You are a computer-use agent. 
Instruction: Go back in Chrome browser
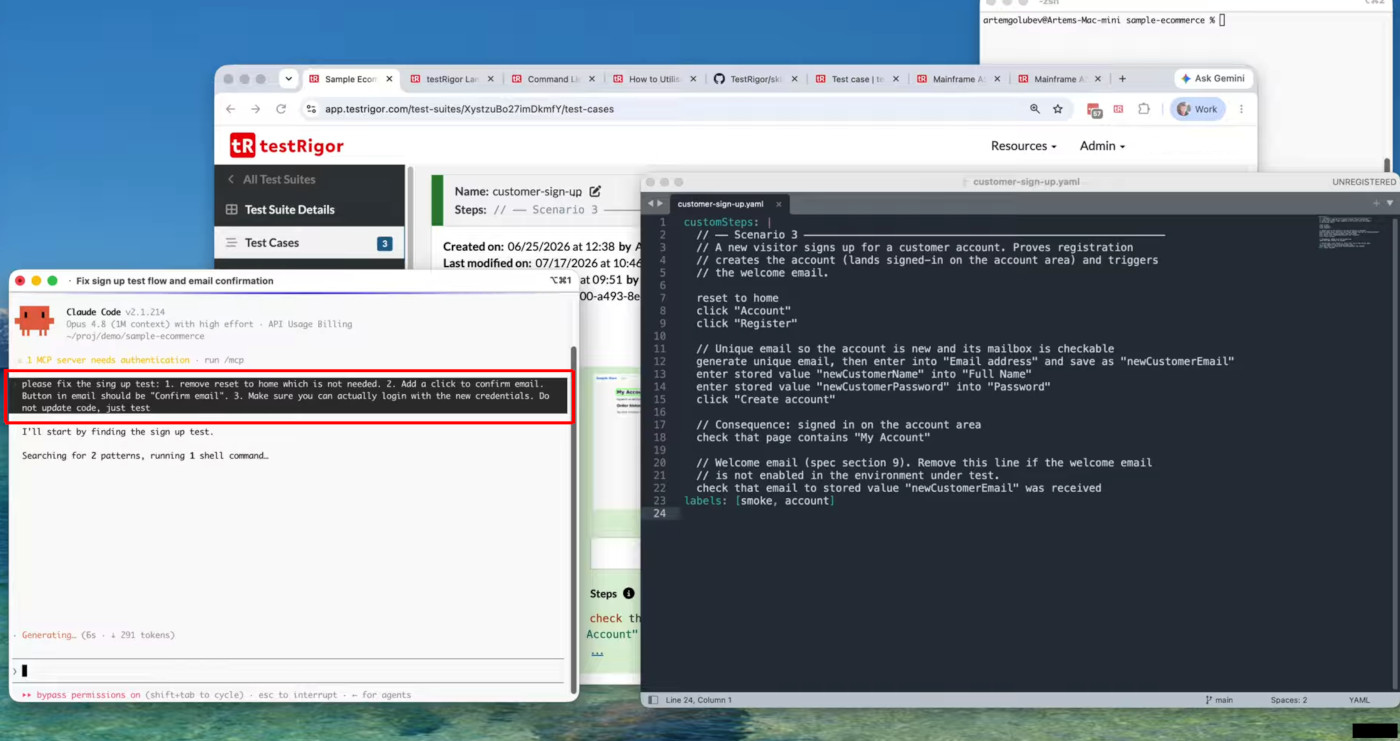[x=231, y=109]
